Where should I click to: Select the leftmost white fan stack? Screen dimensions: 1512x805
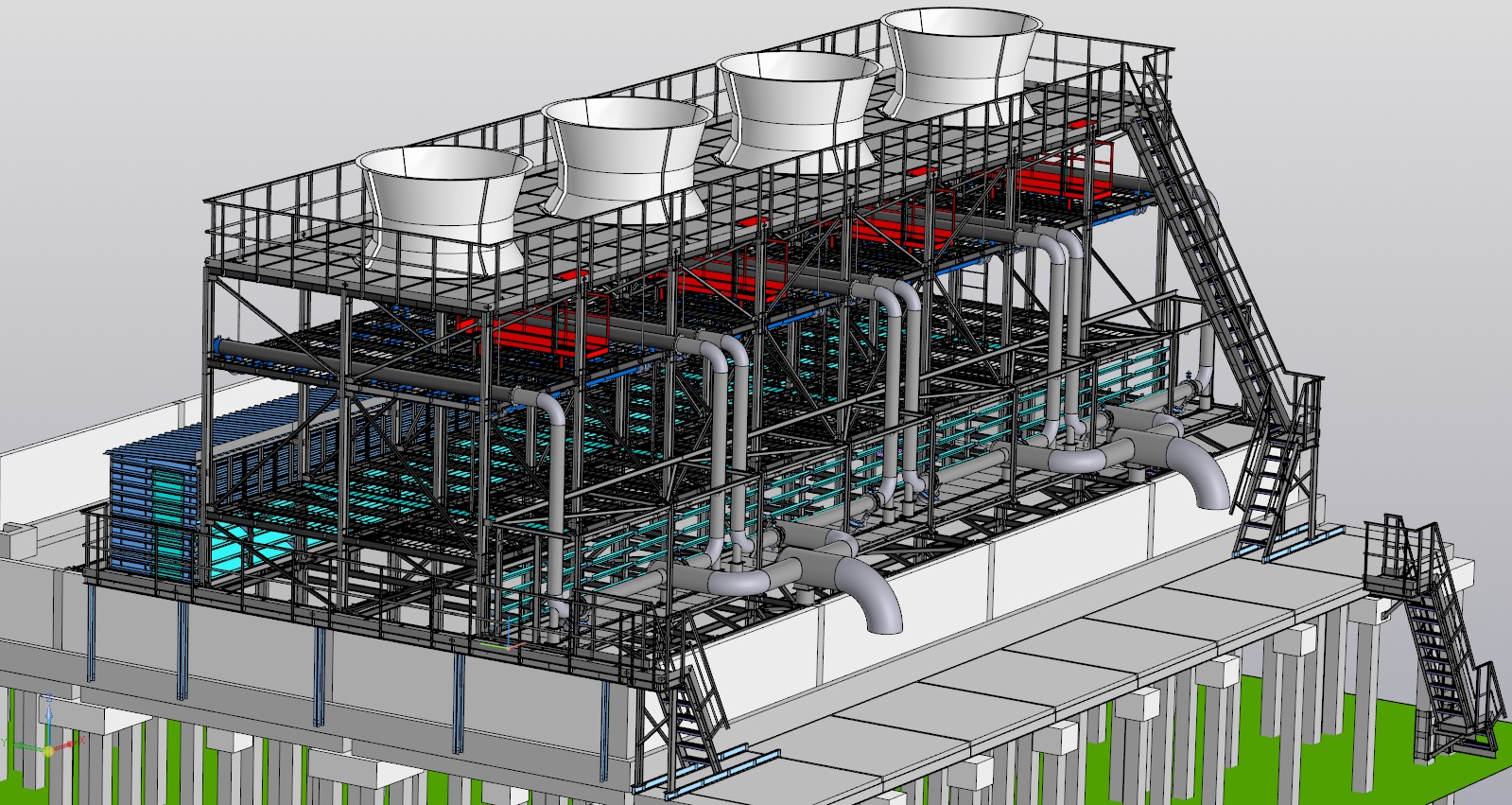[x=443, y=205]
